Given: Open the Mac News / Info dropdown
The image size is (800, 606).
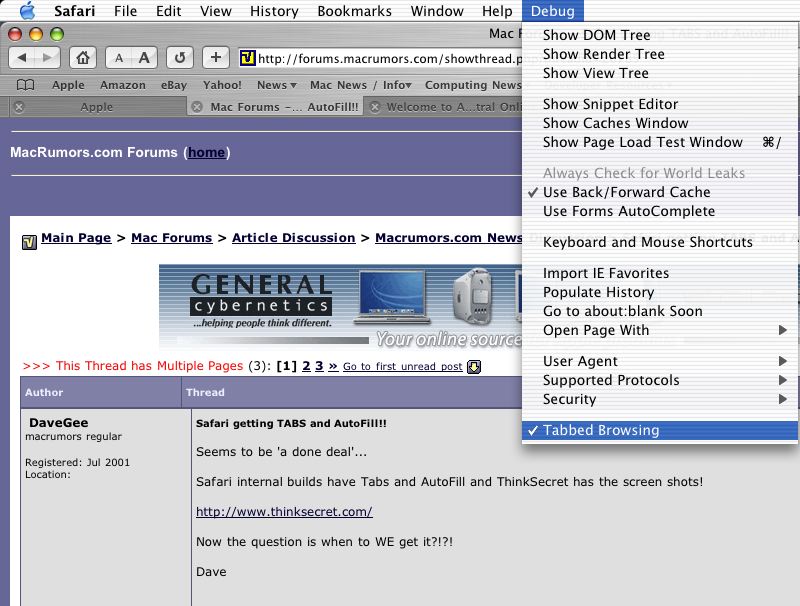Looking at the screenshot, I should tap(361, 85).
